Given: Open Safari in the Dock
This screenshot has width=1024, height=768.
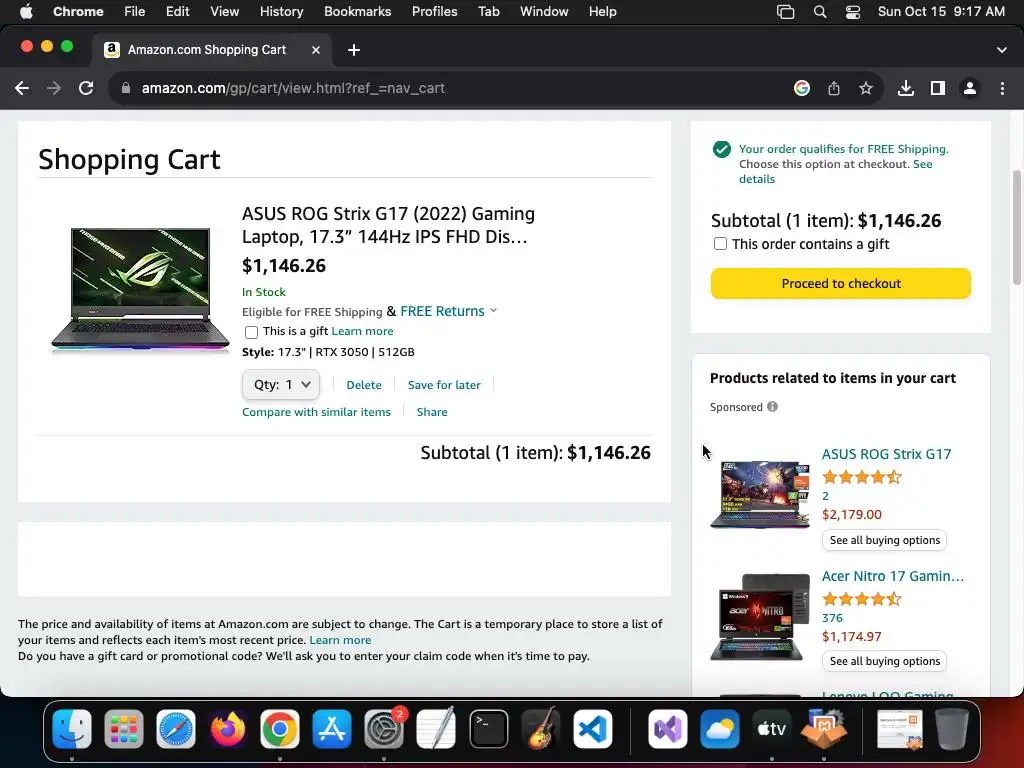Looking at the screenshot, I should [176, 729].
